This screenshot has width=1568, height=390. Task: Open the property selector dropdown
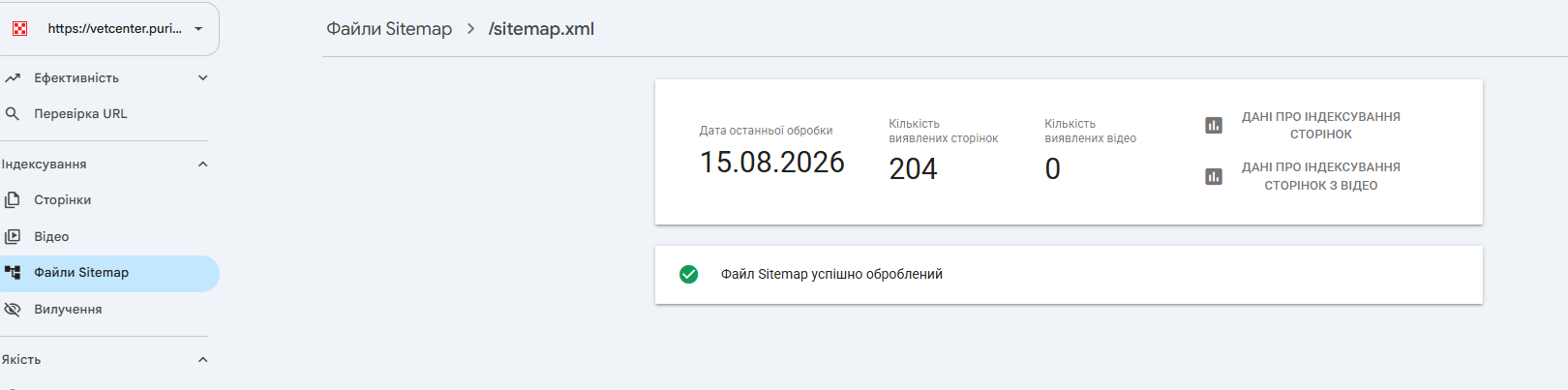tap(109, 29)
